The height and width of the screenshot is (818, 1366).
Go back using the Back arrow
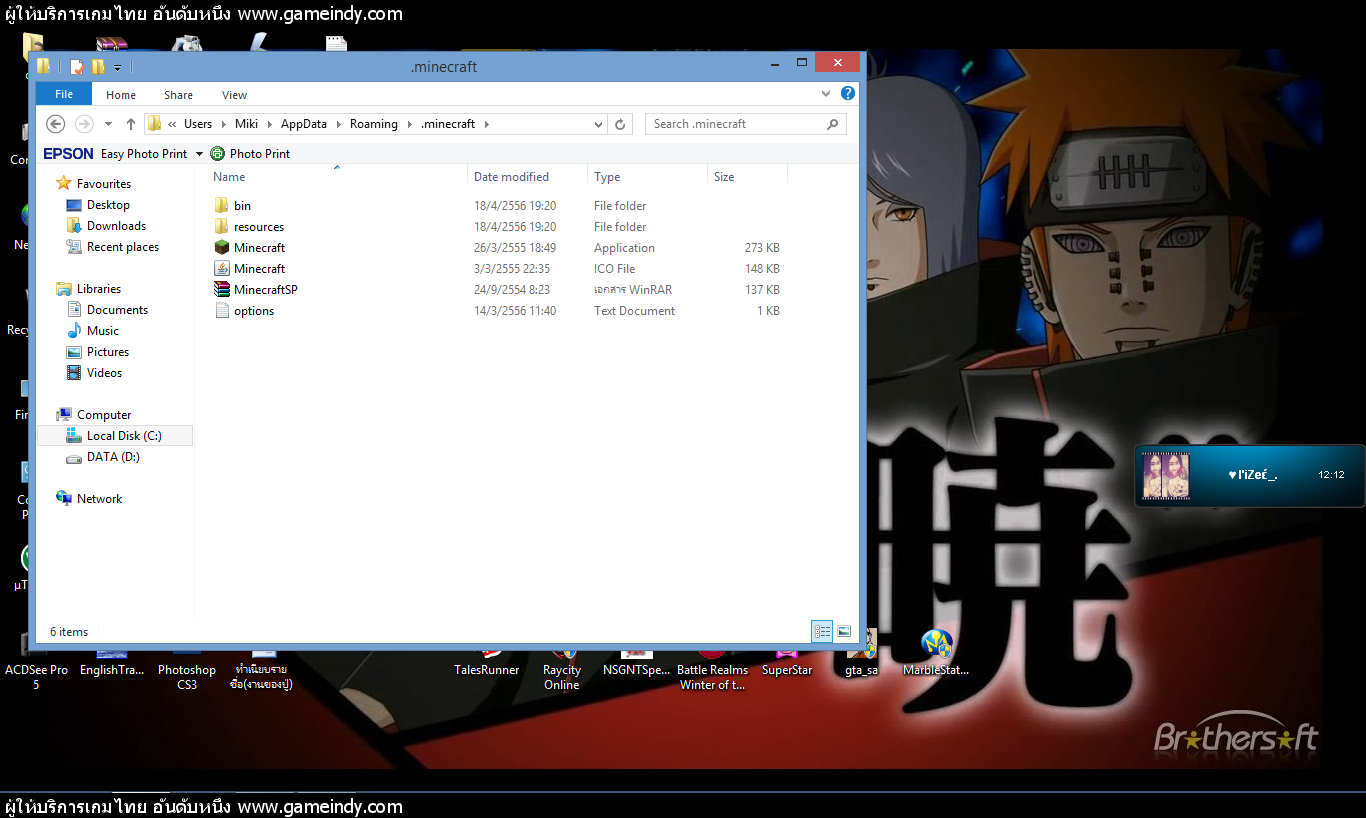click(56, 124)
